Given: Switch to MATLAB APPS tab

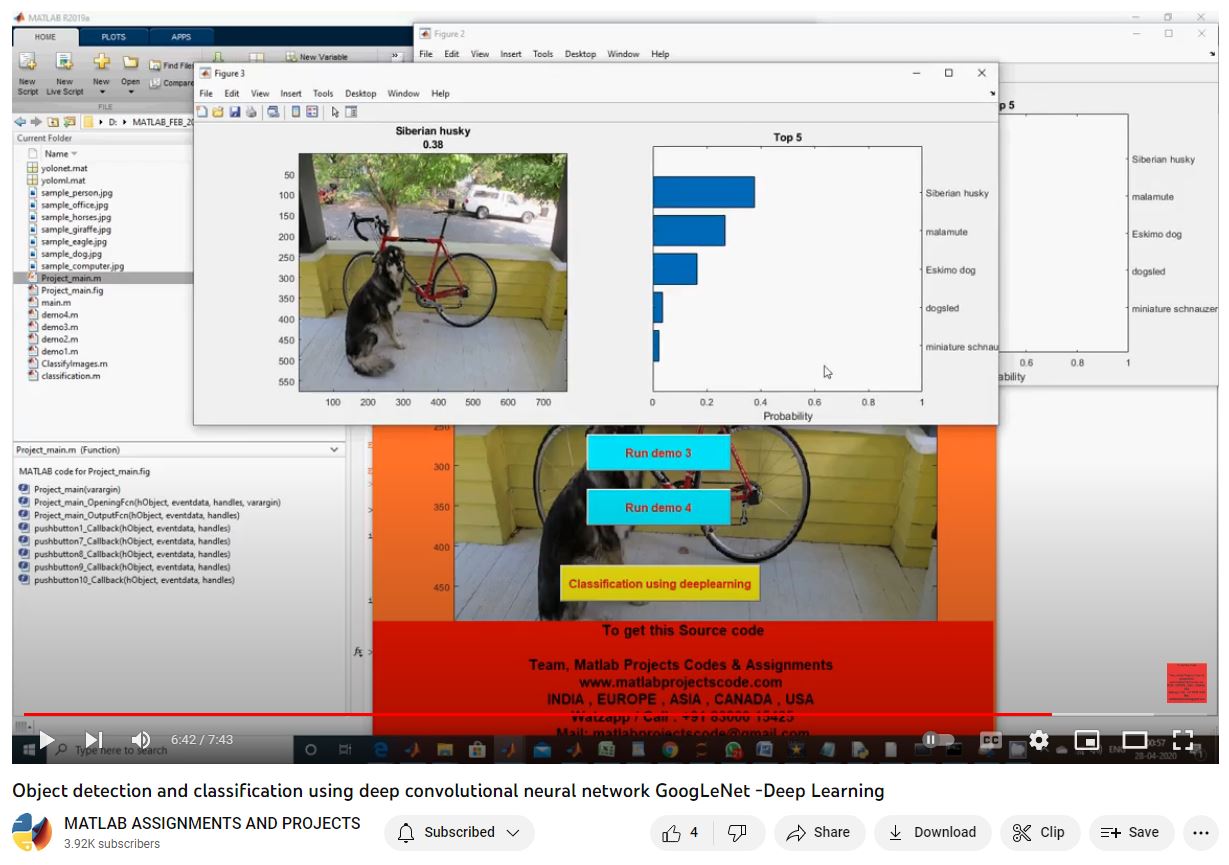Looking at the screenshot, I should (x=181, y=37).
